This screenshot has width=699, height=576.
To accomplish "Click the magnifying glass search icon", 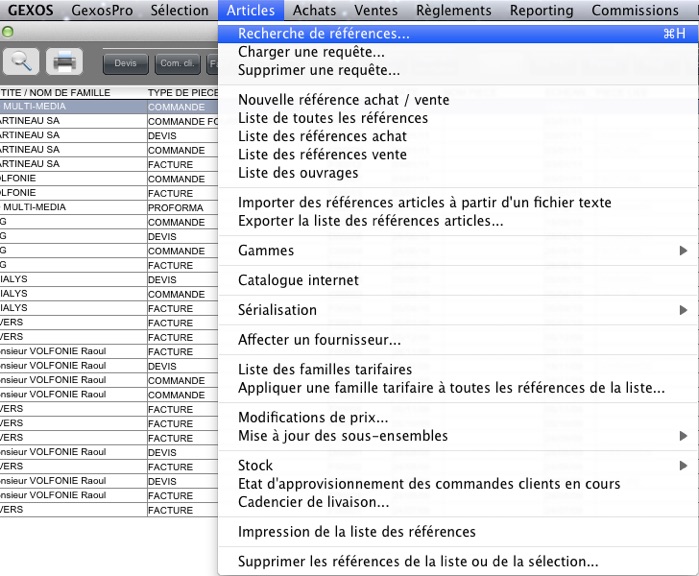I will point(21,62).
